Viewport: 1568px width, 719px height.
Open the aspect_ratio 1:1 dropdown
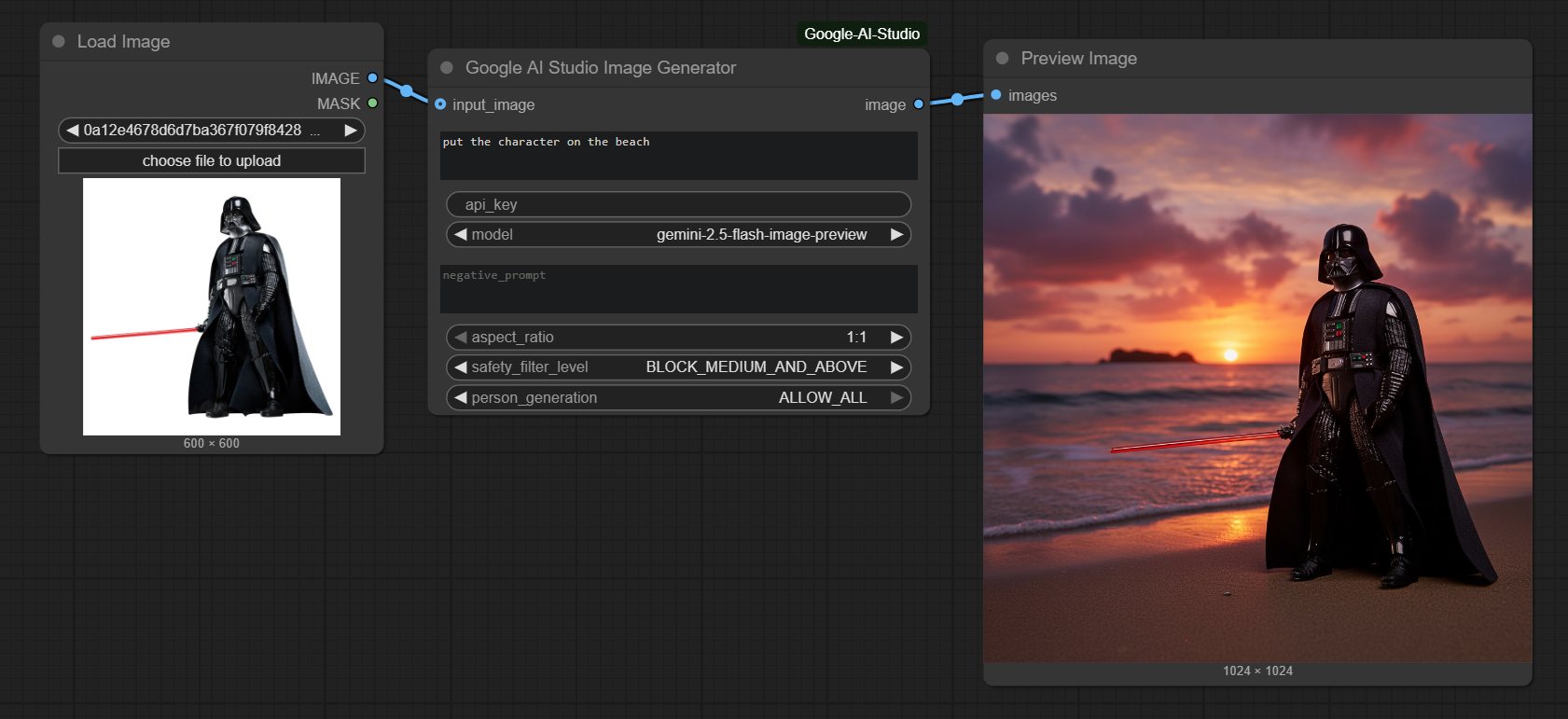tap(678, 338)
